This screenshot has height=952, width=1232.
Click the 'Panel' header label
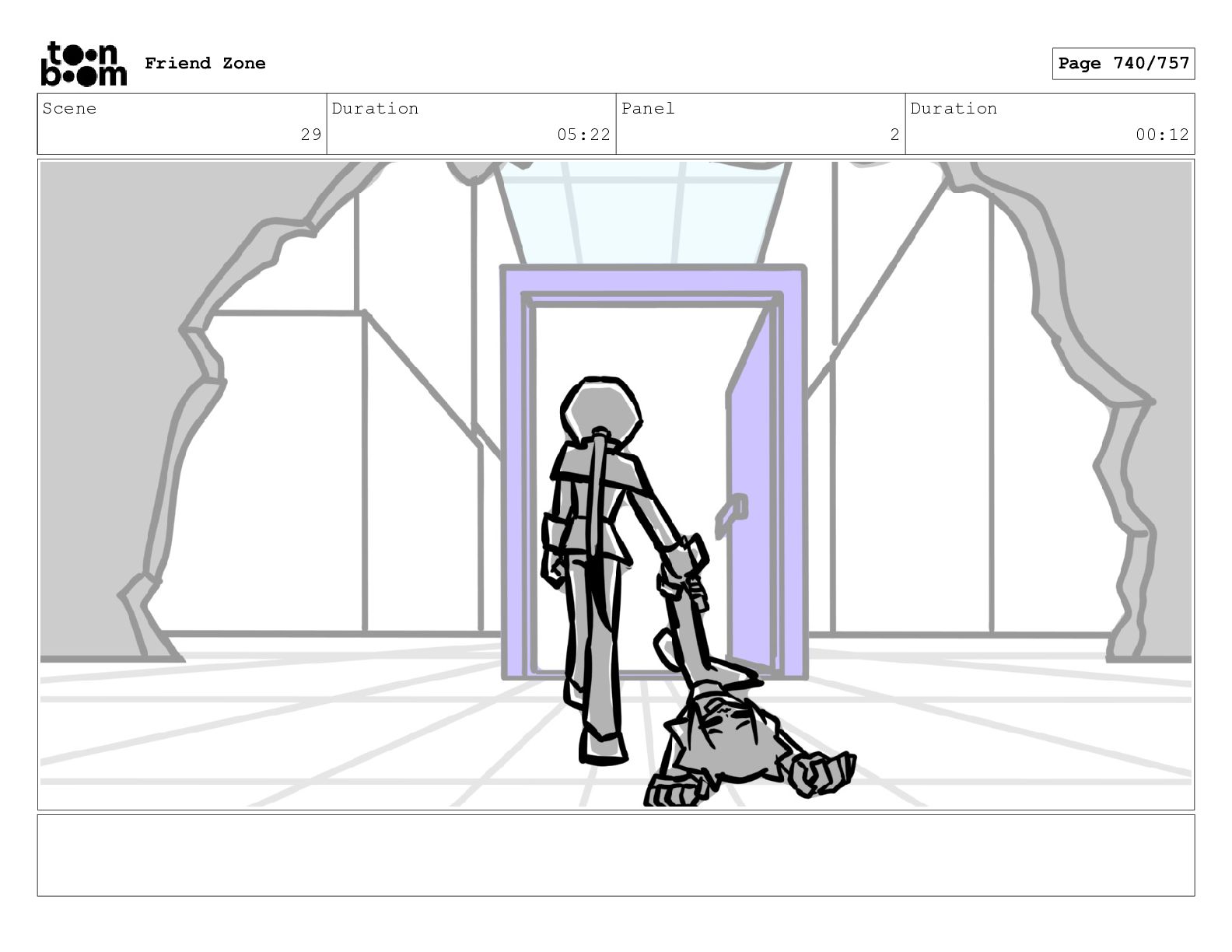(648, 108)
